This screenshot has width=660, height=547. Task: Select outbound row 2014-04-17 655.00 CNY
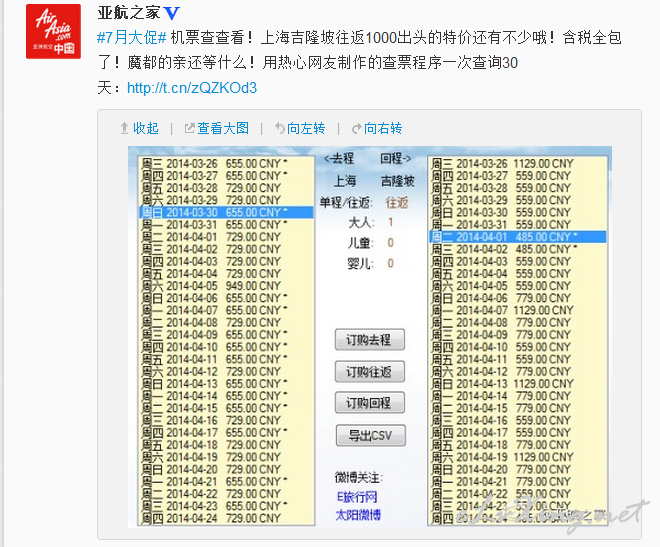[226, 432]
